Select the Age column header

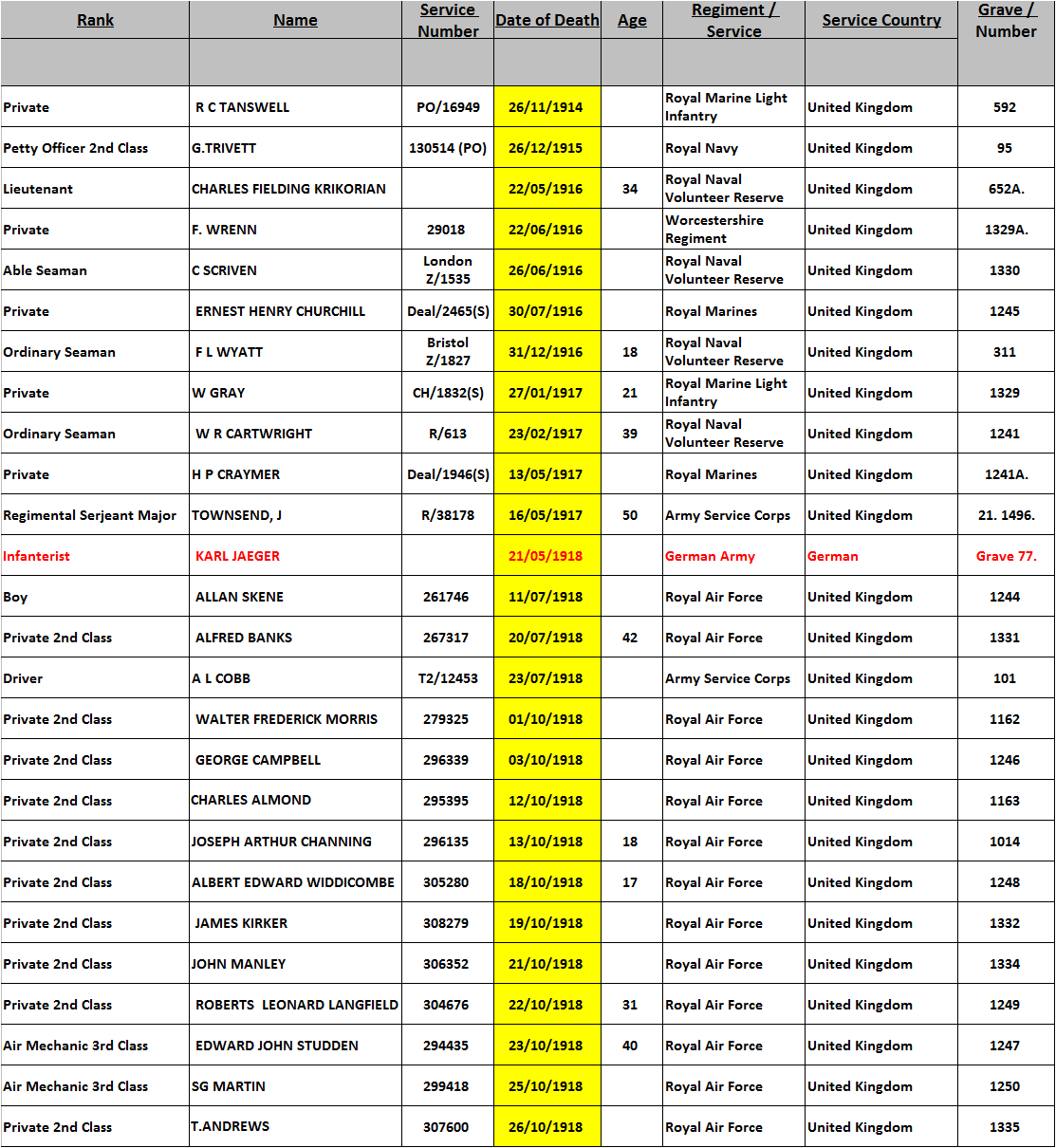(x=631, y=20)
